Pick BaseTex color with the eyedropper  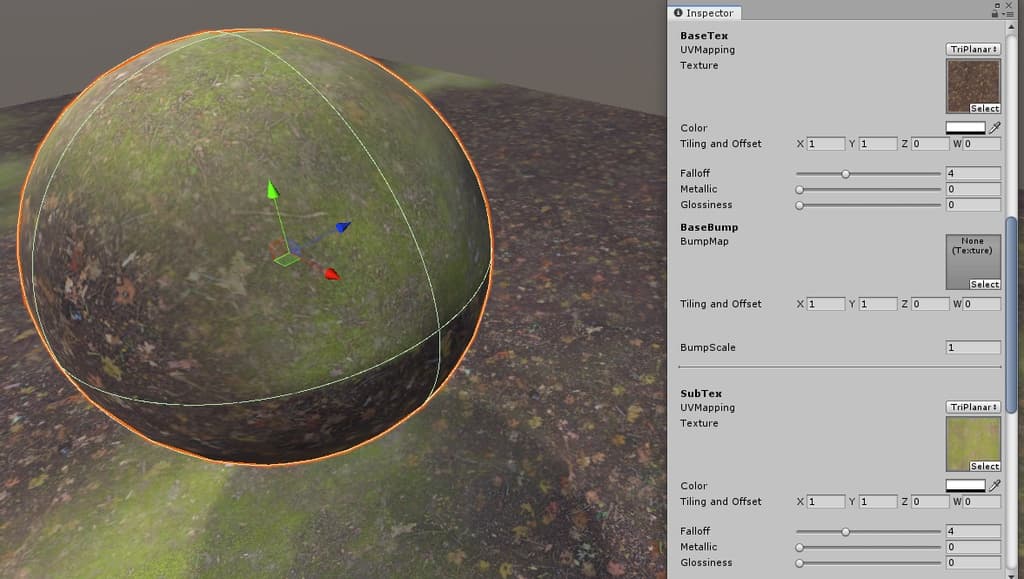(995, 128)
